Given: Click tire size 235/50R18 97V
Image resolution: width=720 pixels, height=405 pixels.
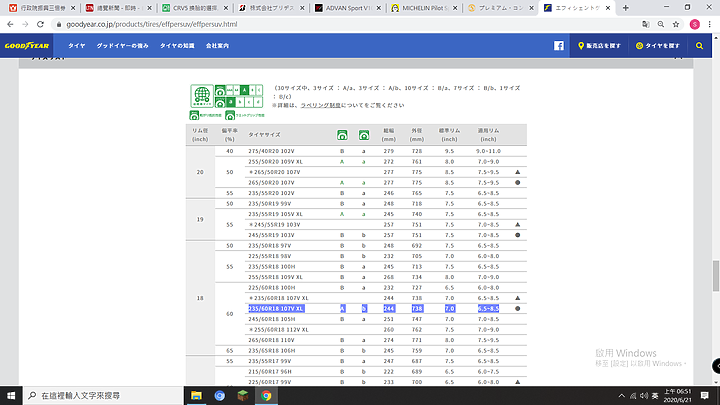Looking at the screenshot, I should pos(270,246).
